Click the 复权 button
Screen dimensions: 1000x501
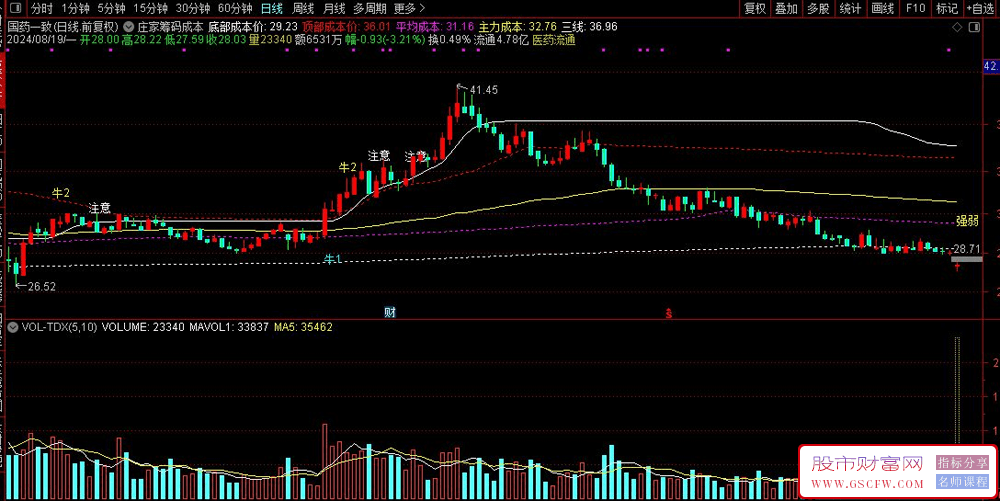[755, 8]
